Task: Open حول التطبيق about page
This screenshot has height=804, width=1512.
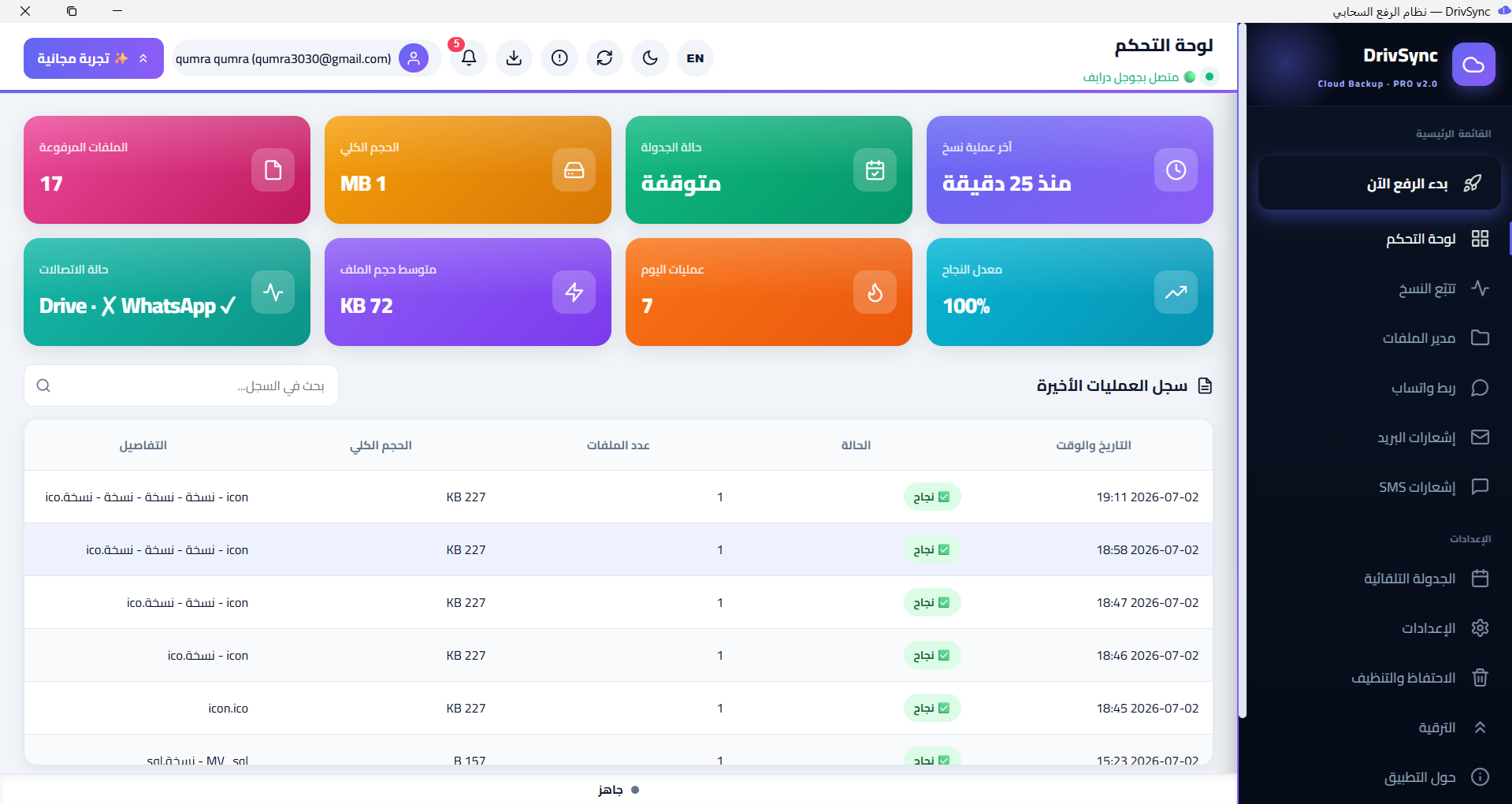Action: pos(1379,777)
